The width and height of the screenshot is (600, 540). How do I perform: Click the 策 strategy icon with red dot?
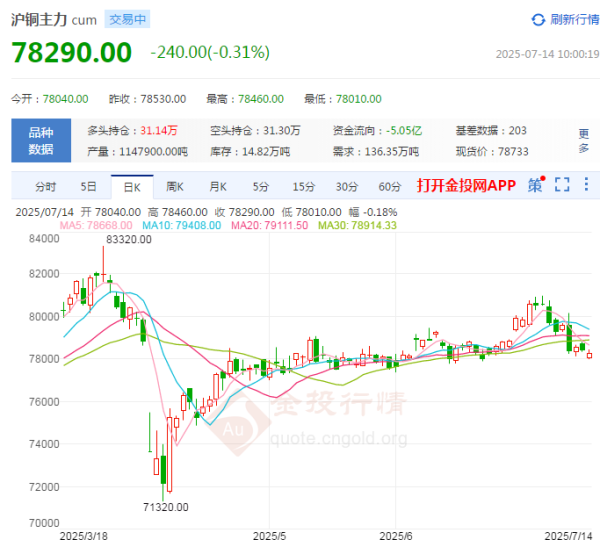point(536,184)
